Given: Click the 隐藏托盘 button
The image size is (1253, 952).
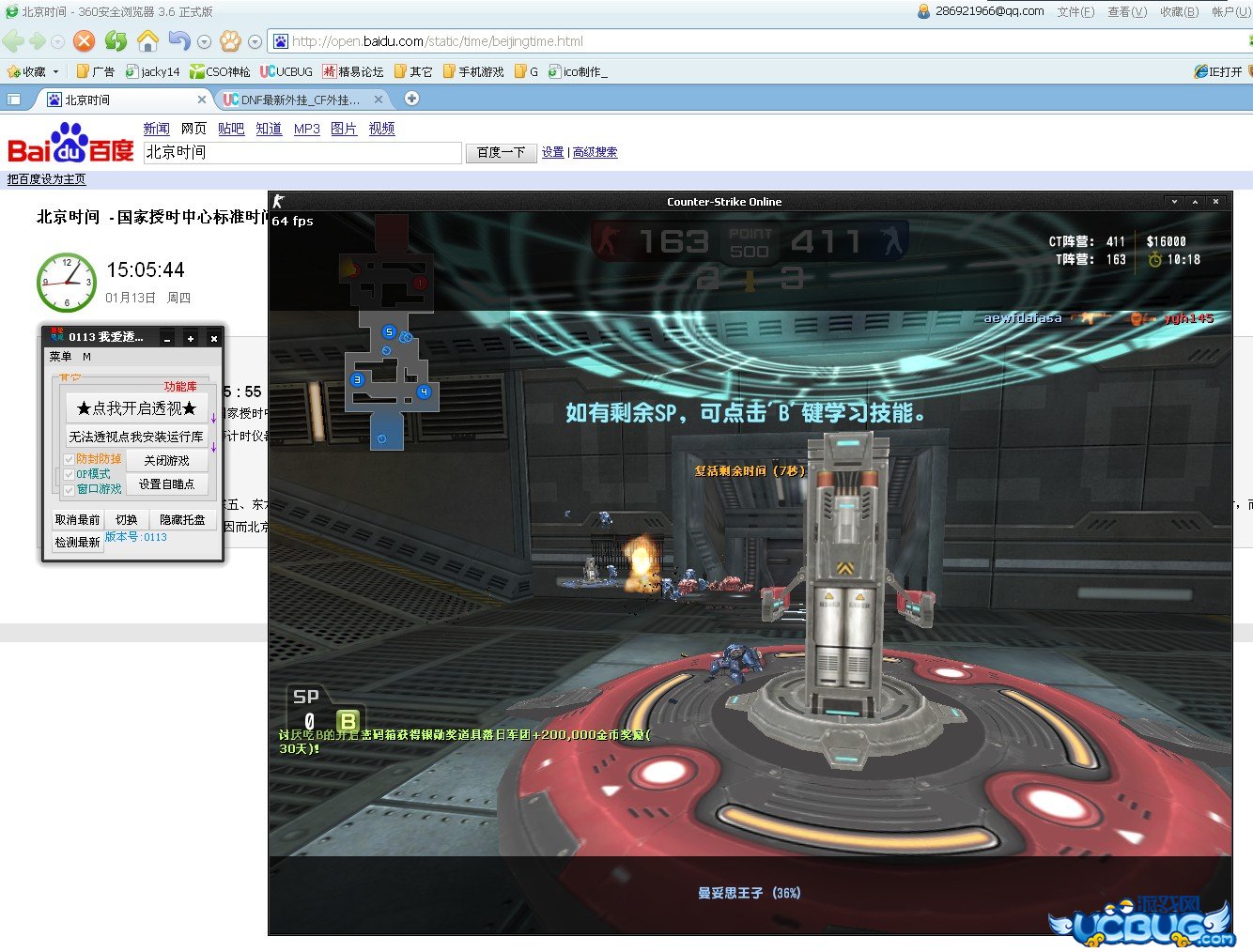Looking at the screenshot, I should (x=183, y=520).
